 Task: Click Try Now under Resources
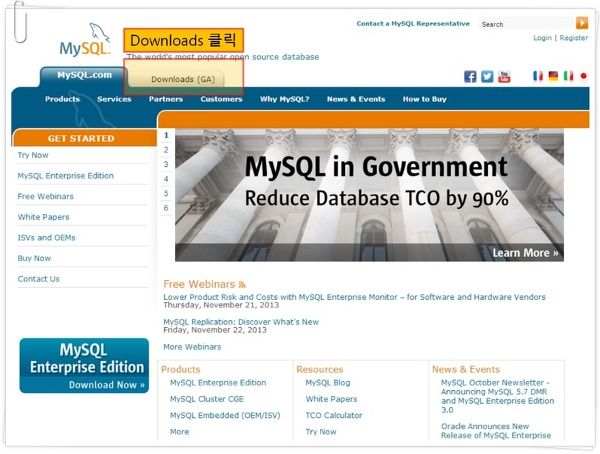[x=321, y=432]
